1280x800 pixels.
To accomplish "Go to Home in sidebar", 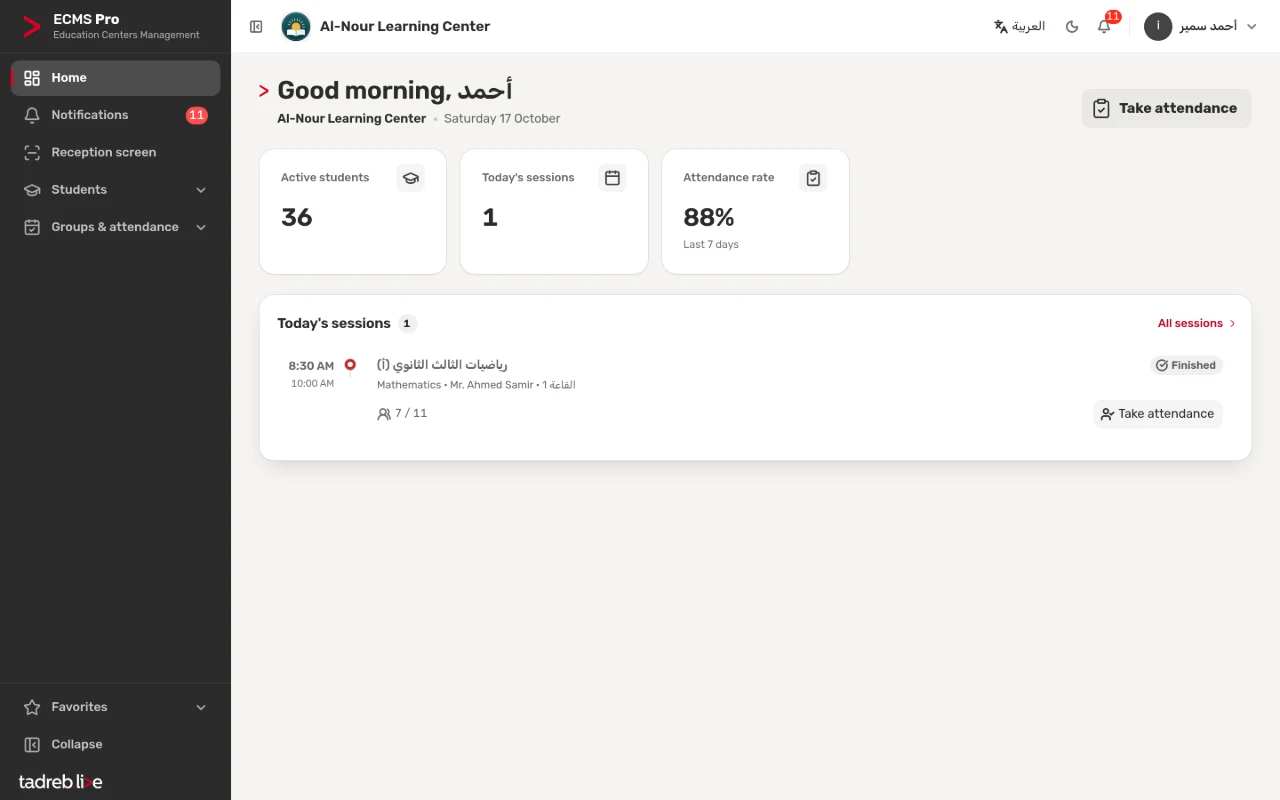I will (116, 78).
